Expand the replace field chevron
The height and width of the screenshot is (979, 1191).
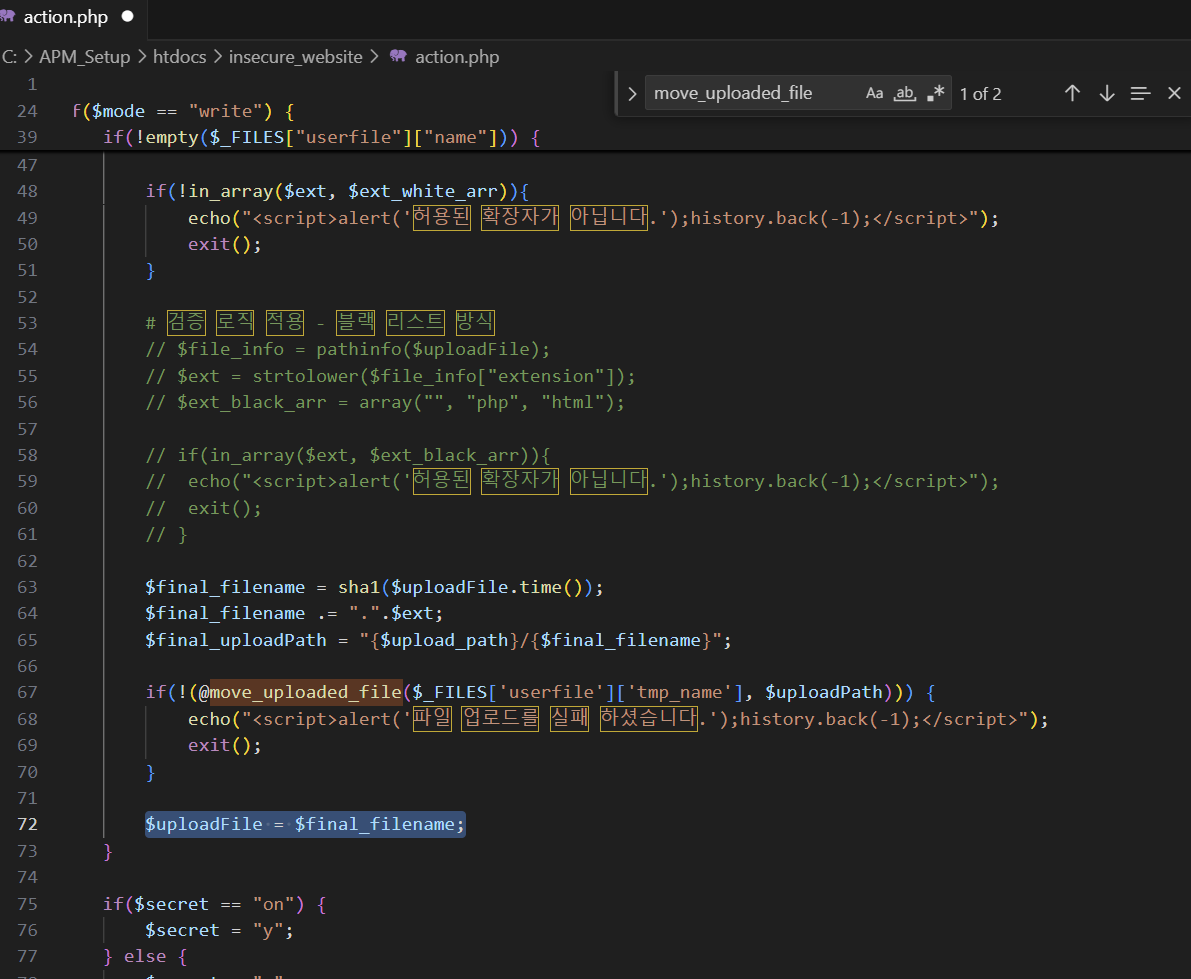click(x=632, y=93)
